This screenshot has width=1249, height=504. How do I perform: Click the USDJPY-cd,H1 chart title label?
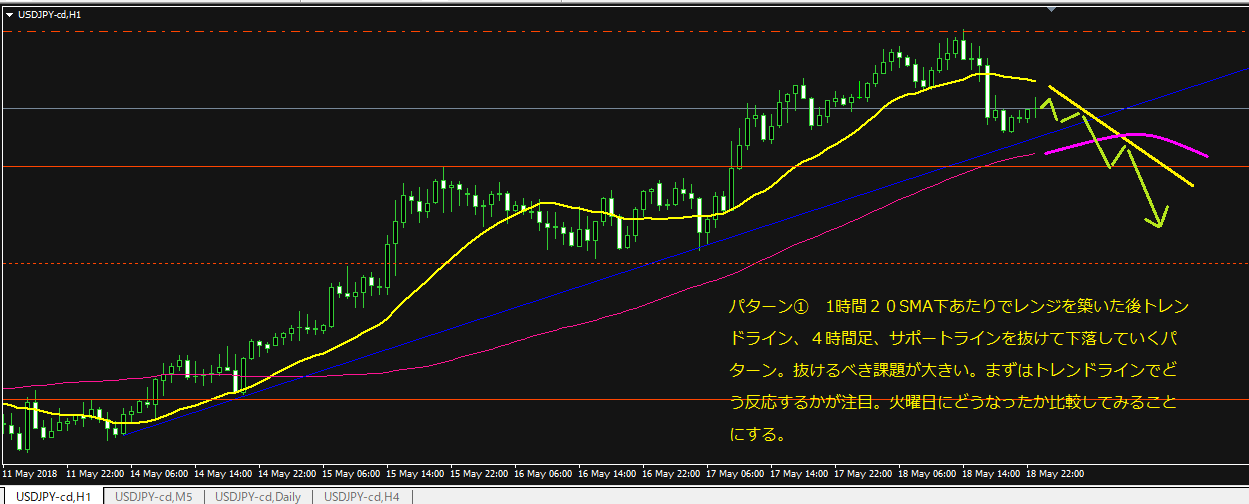50,14
